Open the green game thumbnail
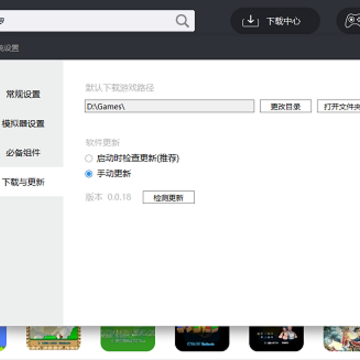The image size is (360, 360). [128, 338]
